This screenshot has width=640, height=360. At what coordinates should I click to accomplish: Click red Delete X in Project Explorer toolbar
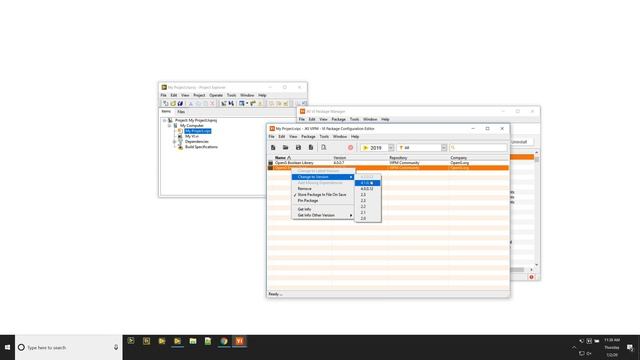[212, 104]
